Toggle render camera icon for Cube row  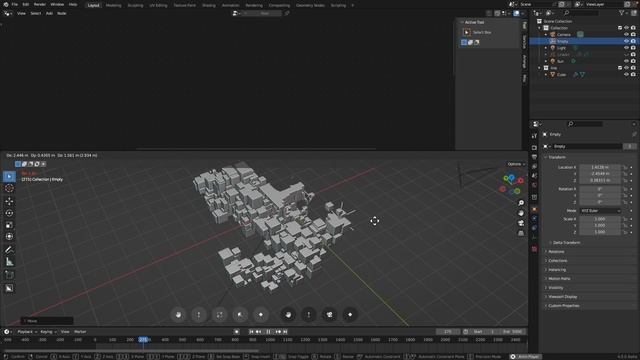(633, 74)
